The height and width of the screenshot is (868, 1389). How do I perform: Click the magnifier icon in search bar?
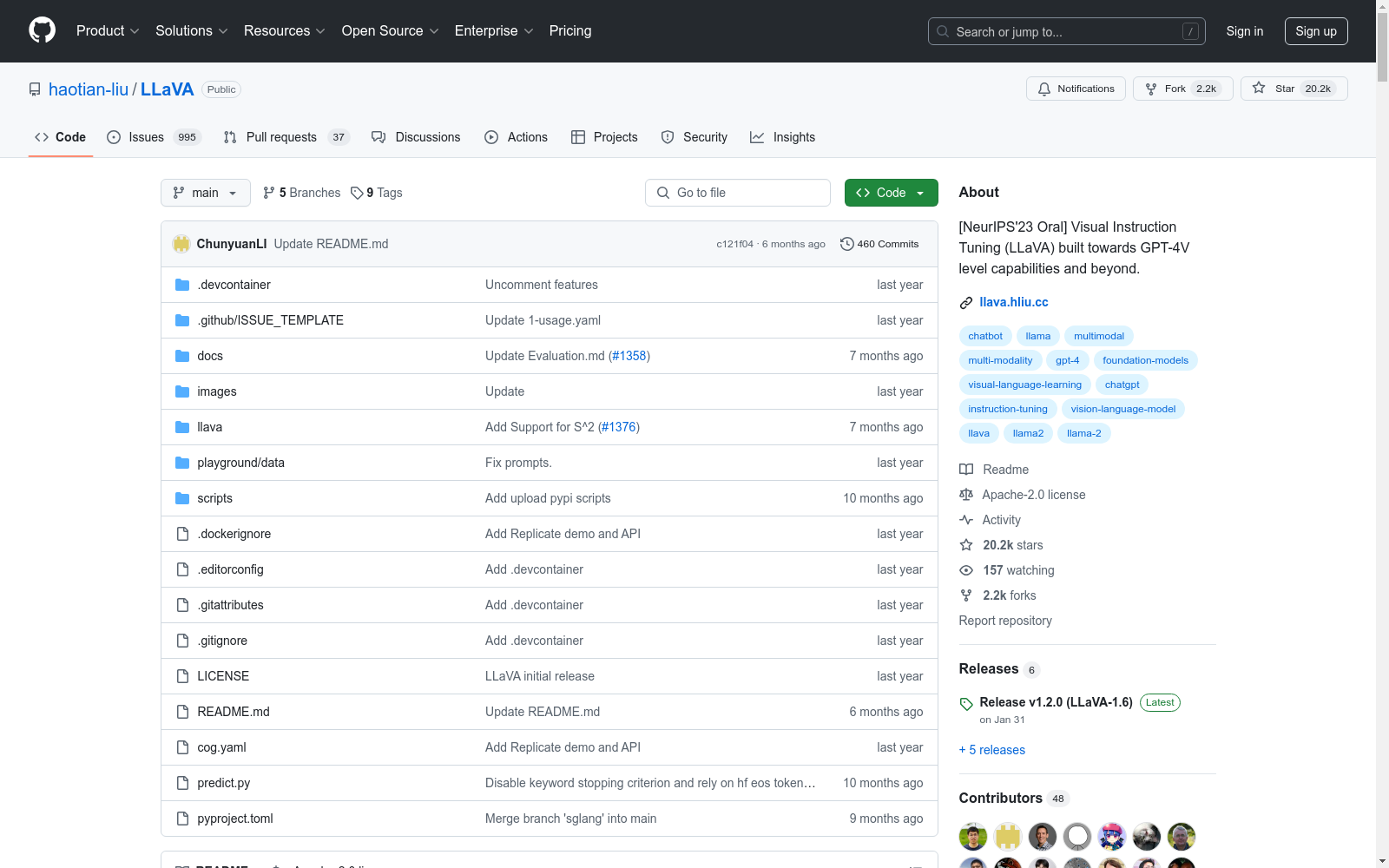(x=943, y=31)
